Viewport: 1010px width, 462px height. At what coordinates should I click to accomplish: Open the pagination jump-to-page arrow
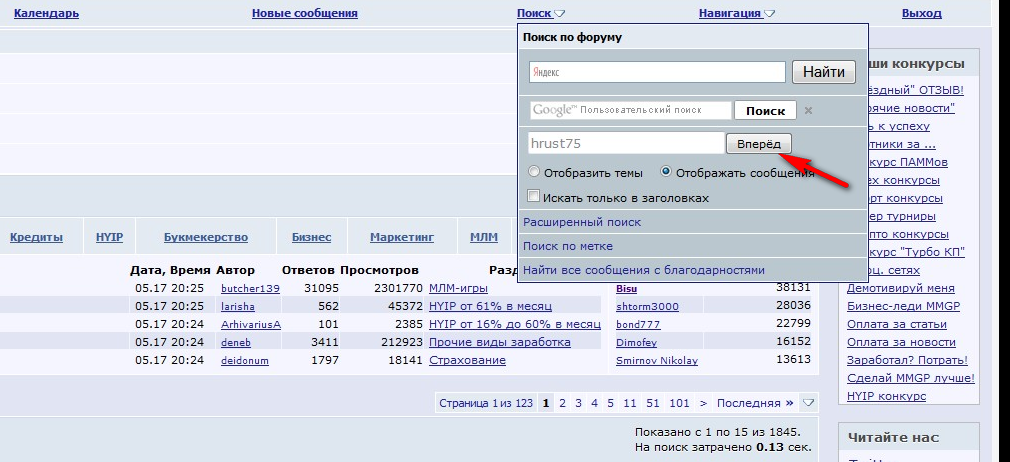809,403
